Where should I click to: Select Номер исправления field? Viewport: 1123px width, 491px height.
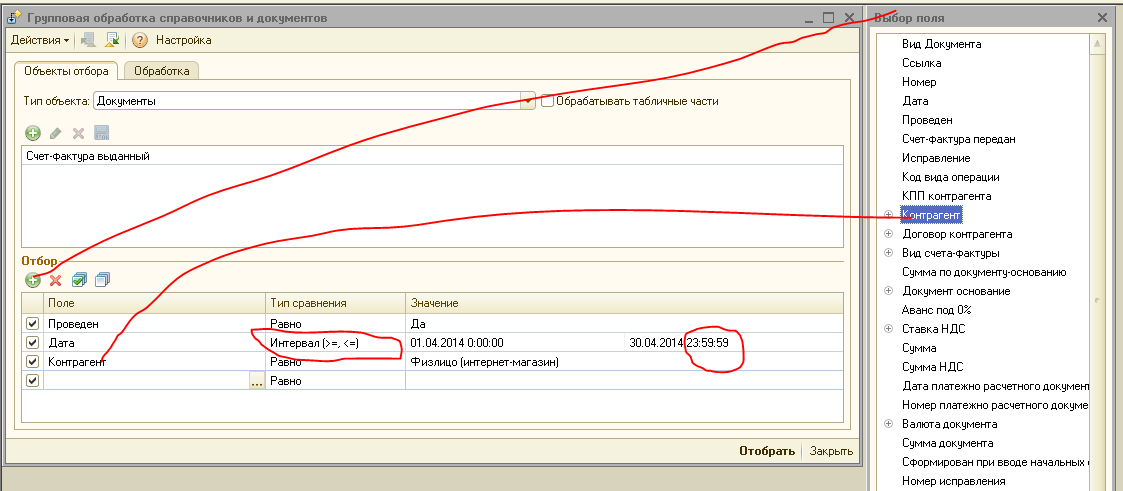coord(953,481)
